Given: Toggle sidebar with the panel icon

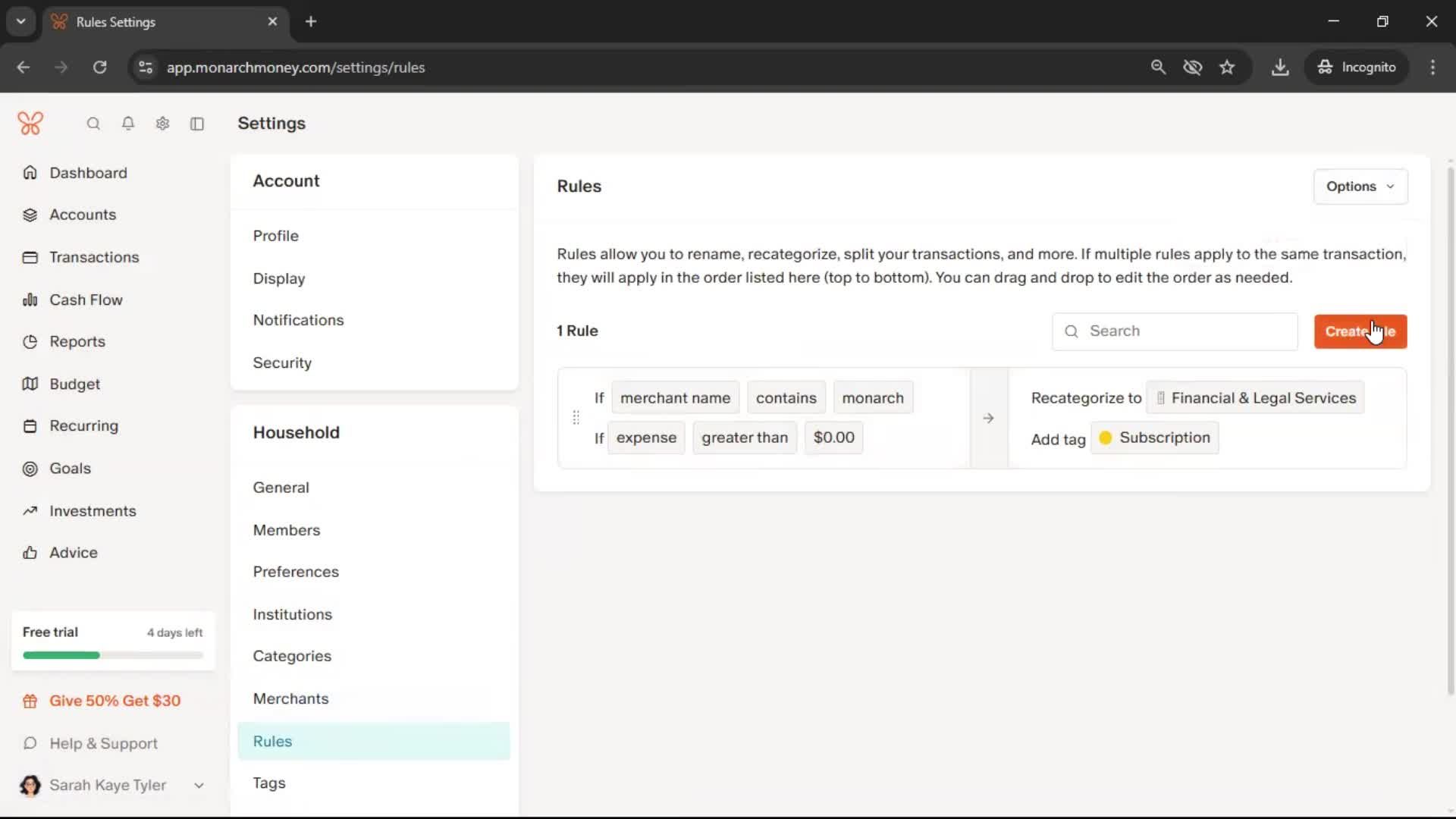Looking at the screenshot, I should click(197, 124).
